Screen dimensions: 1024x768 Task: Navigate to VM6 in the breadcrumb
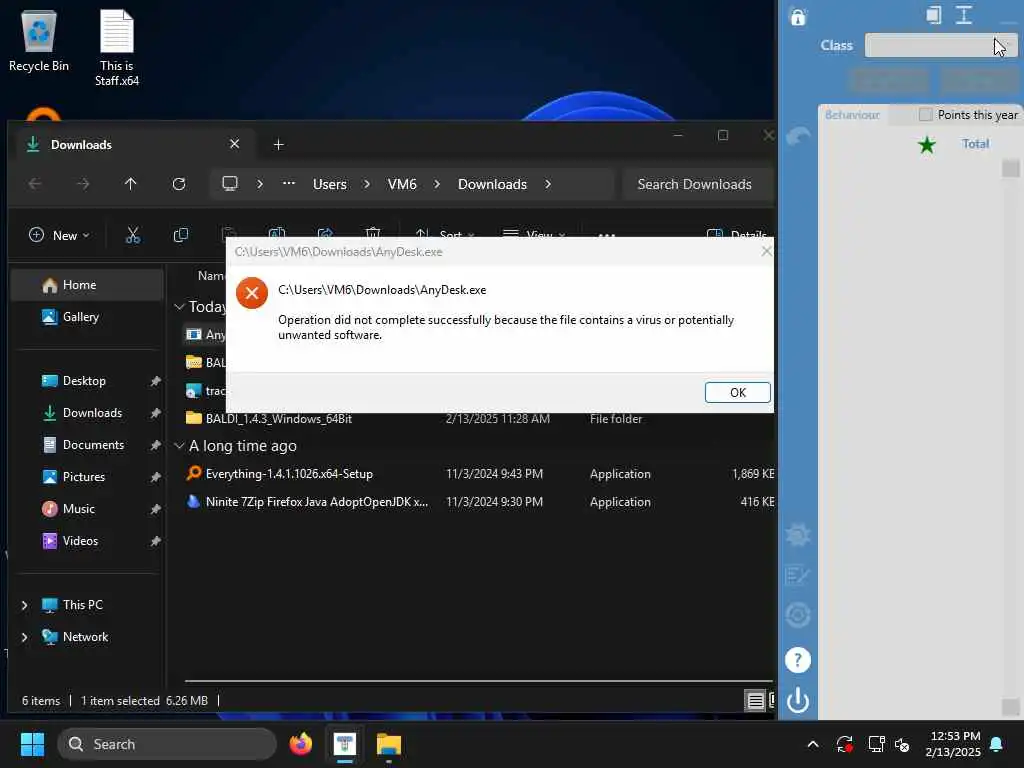(x=402, y=184)
